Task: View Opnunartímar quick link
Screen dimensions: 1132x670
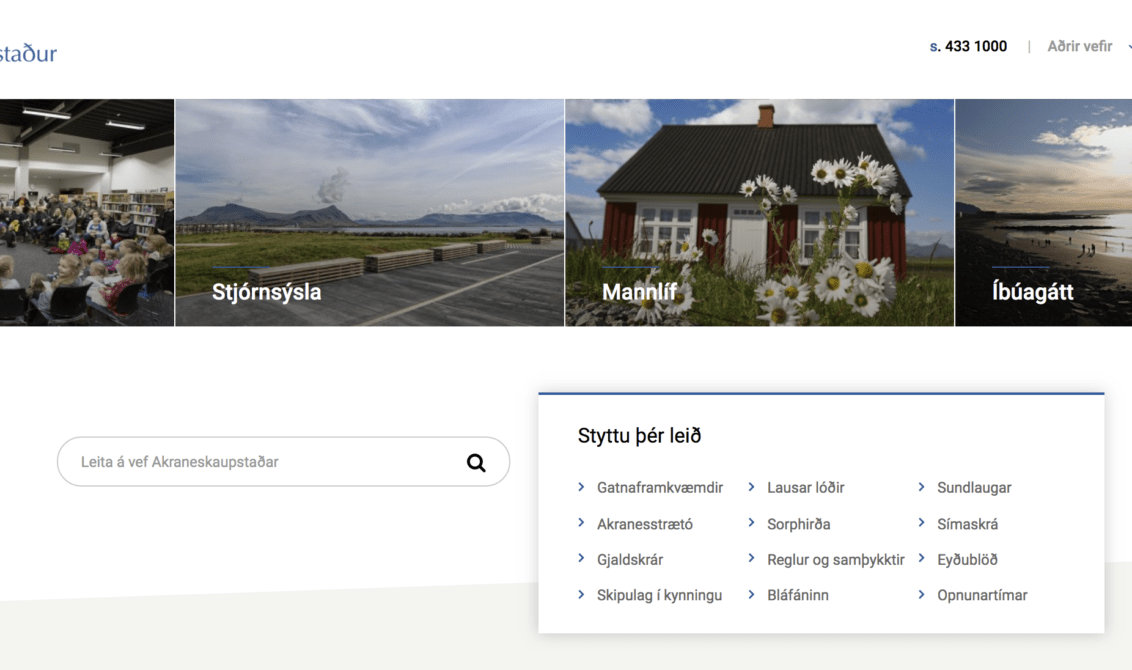Action: point(982,596)
